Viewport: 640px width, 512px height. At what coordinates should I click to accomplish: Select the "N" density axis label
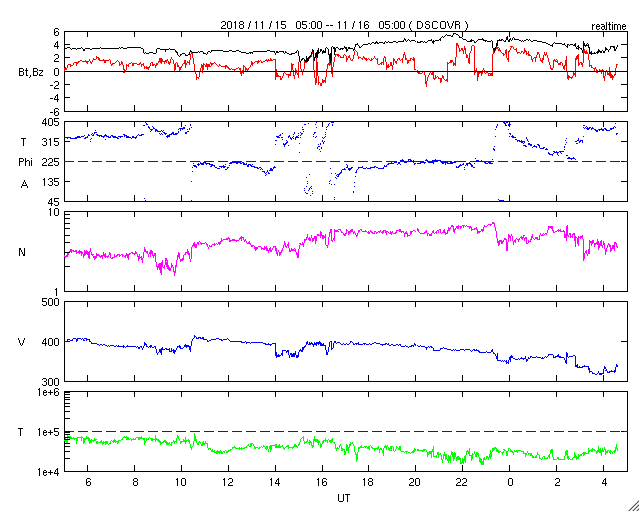22,252
